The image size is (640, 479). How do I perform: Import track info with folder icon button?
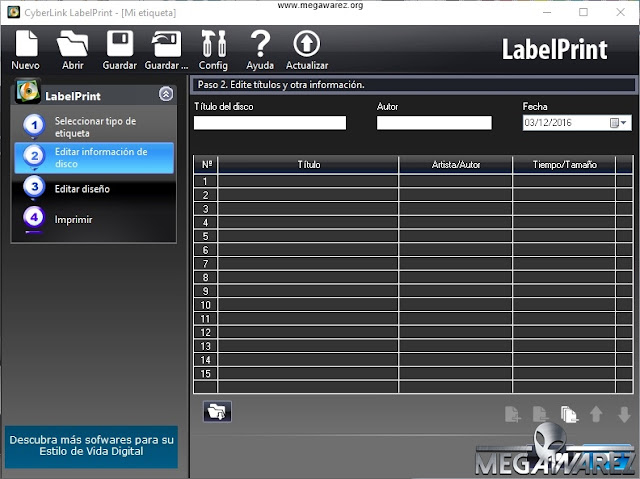tap(217, 411)
